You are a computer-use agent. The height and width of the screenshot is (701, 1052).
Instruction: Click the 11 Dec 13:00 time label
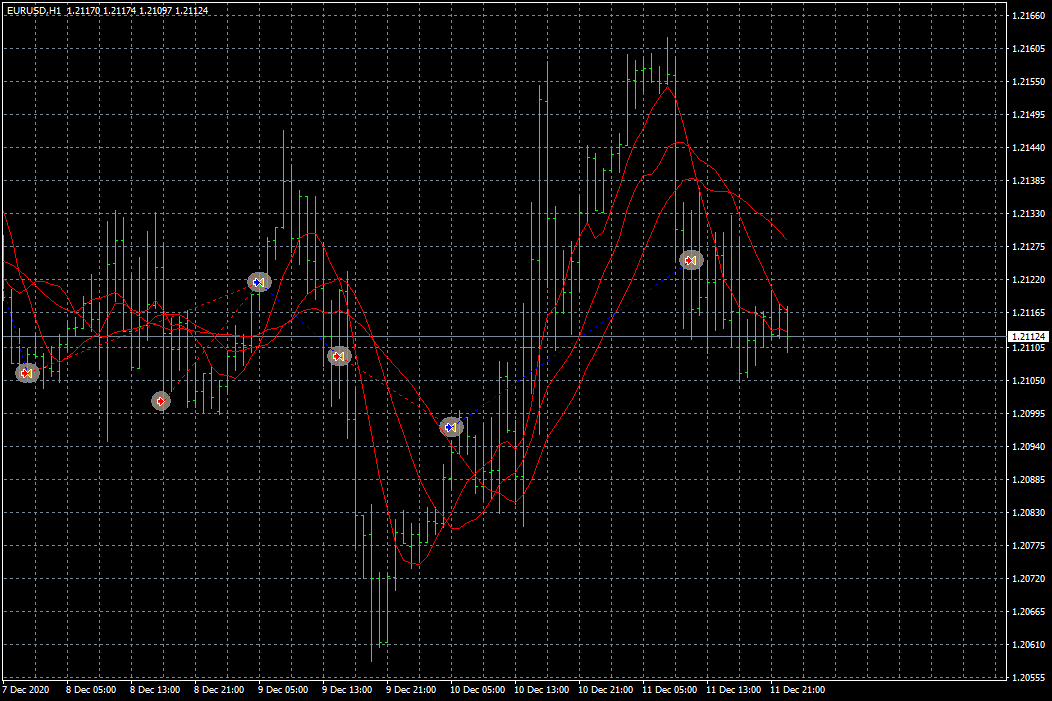coord(734,690)
